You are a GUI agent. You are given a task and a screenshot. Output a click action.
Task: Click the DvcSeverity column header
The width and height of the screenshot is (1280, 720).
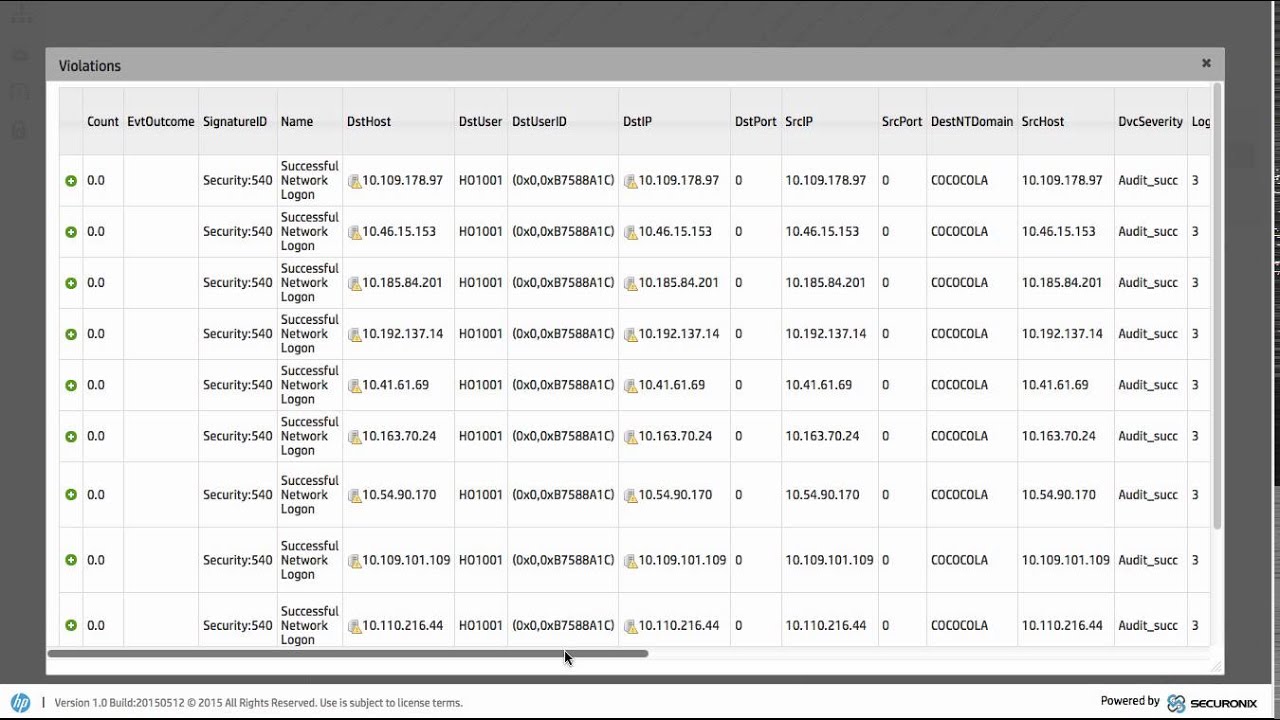[x=1151, y=122]
